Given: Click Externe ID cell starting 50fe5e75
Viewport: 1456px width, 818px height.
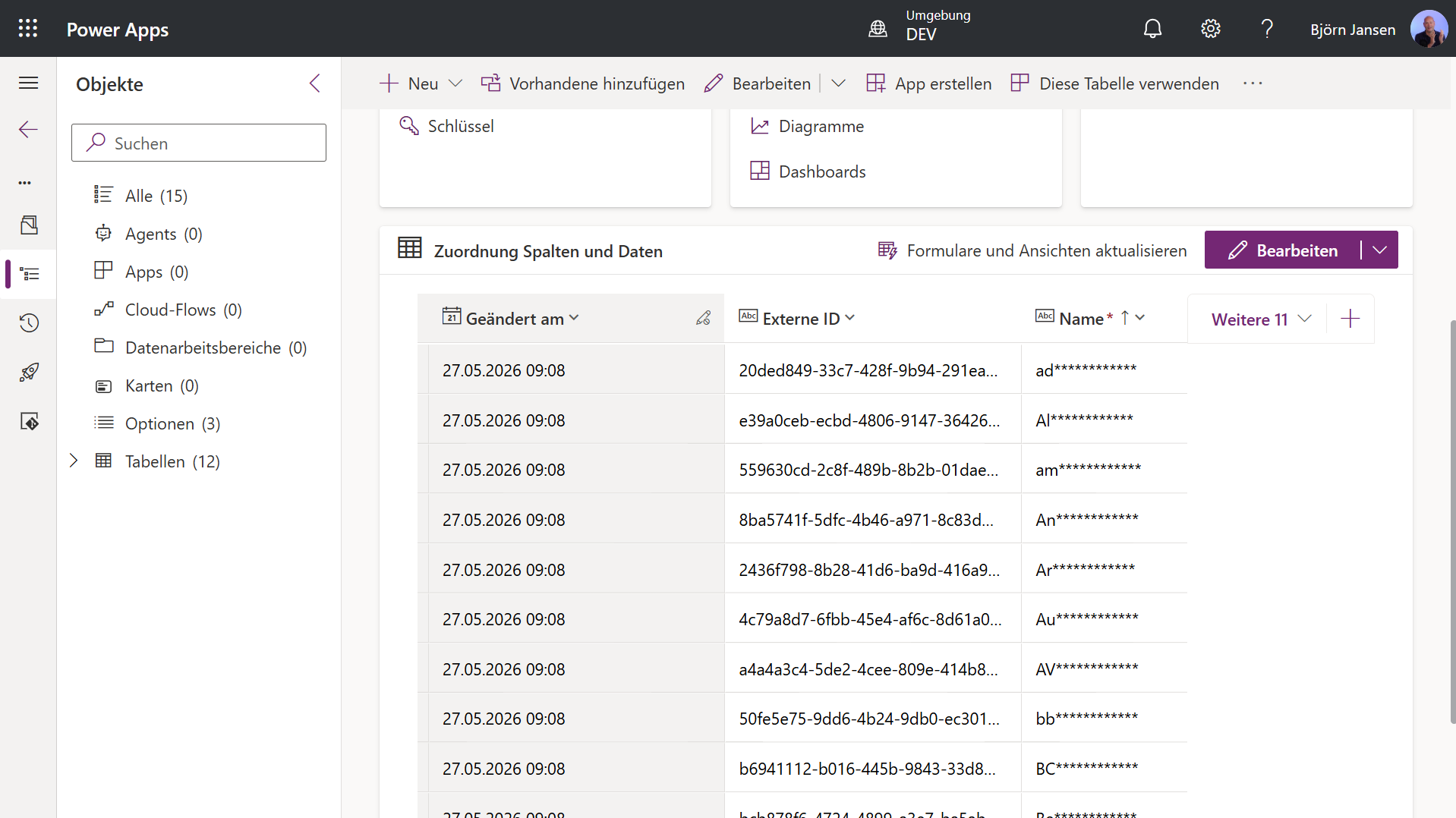Looking at the screenshot, I should [873, 719].
